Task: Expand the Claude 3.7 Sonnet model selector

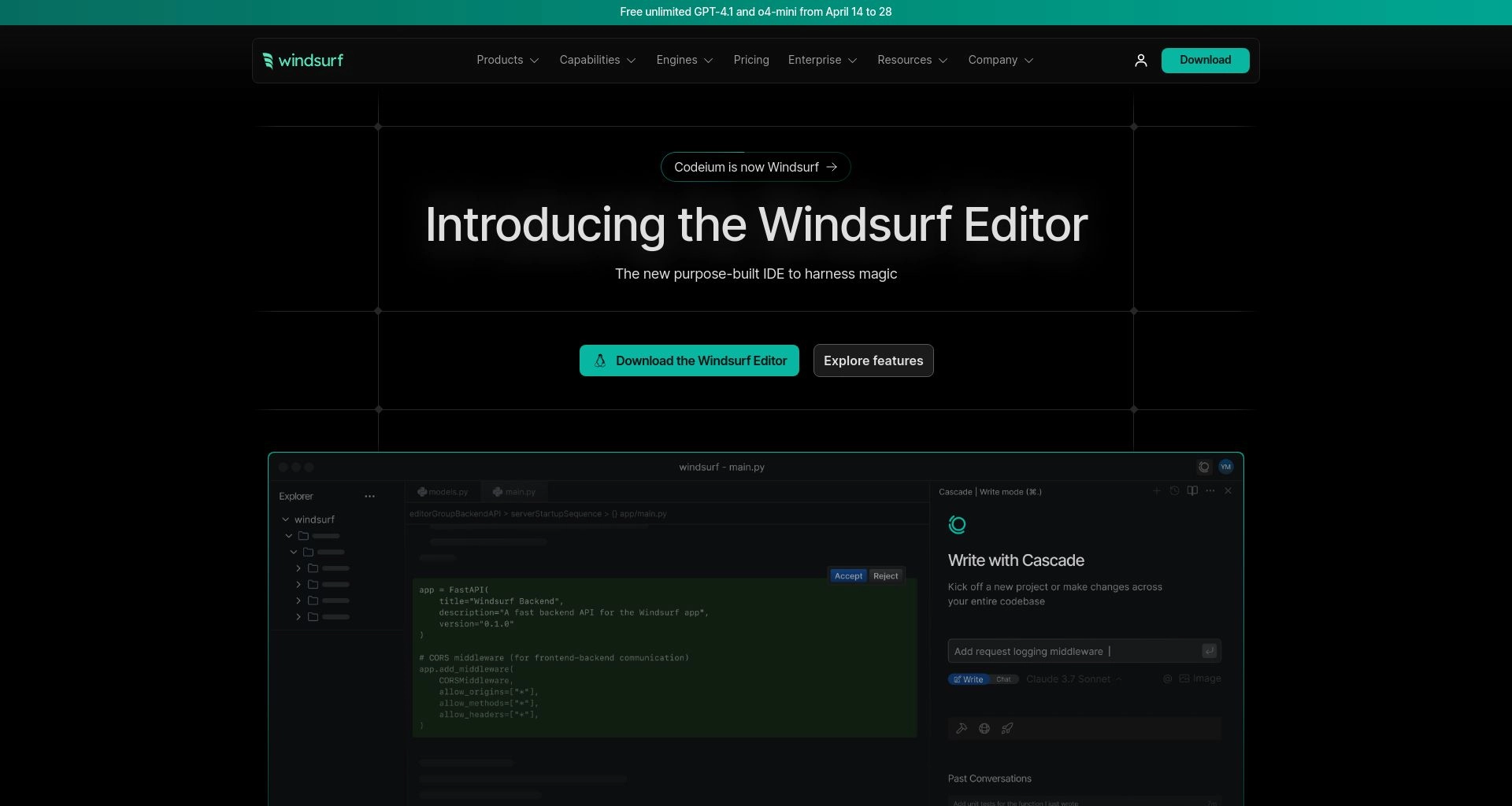Action: [1073, 679]
